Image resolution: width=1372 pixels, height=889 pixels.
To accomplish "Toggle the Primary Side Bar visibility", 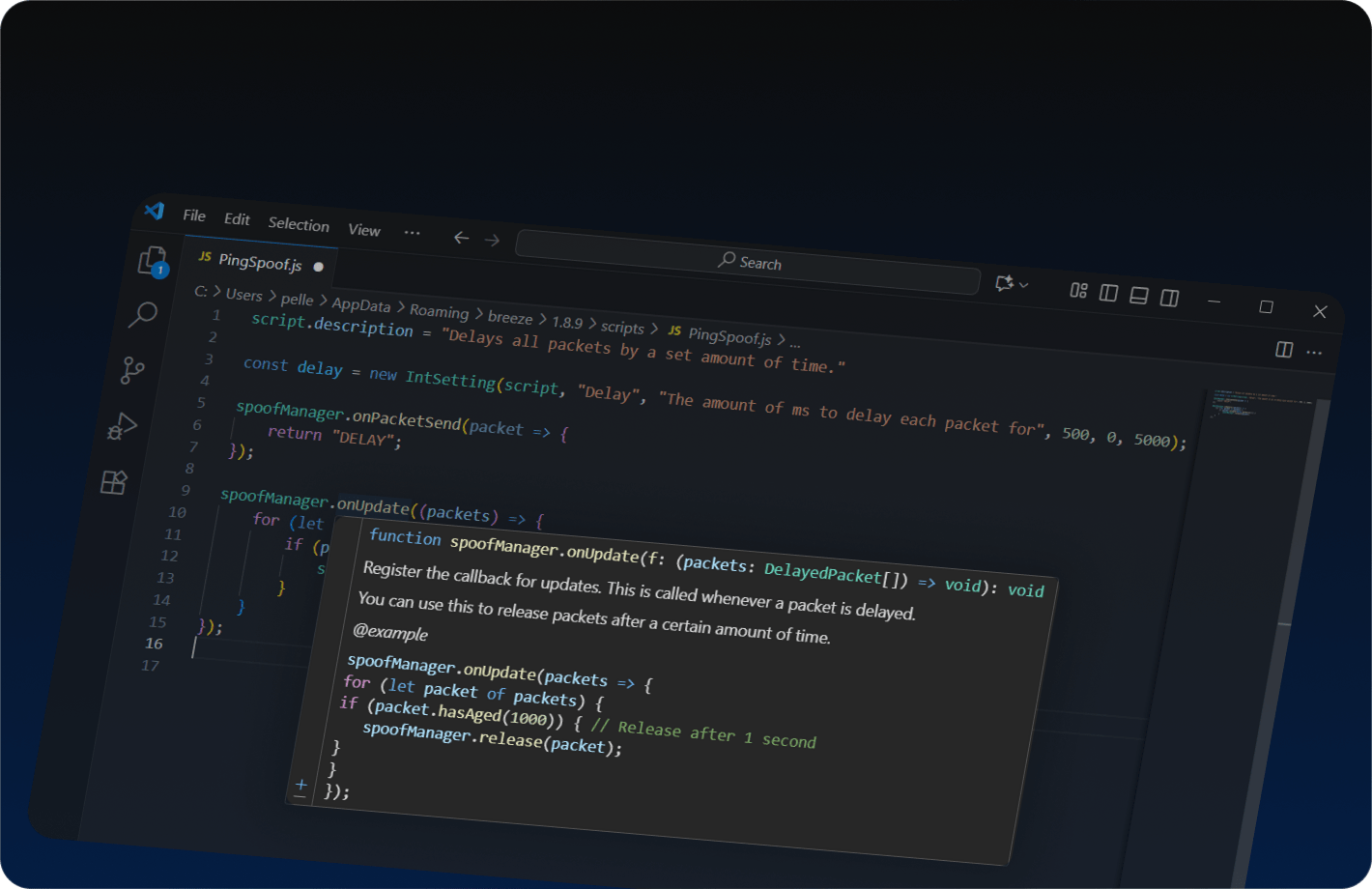I will point(1108,293).
